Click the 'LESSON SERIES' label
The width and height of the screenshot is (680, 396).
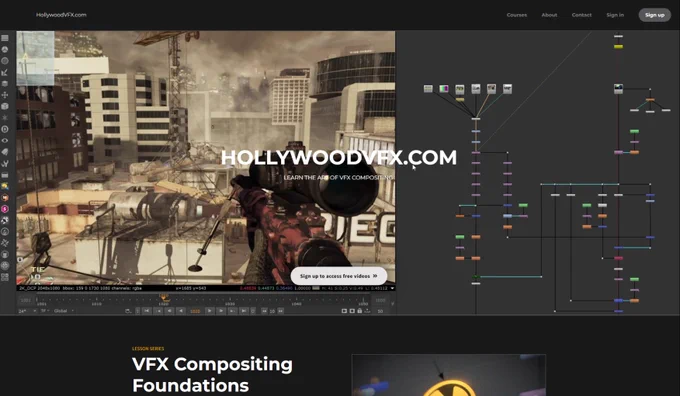[148, 348]
